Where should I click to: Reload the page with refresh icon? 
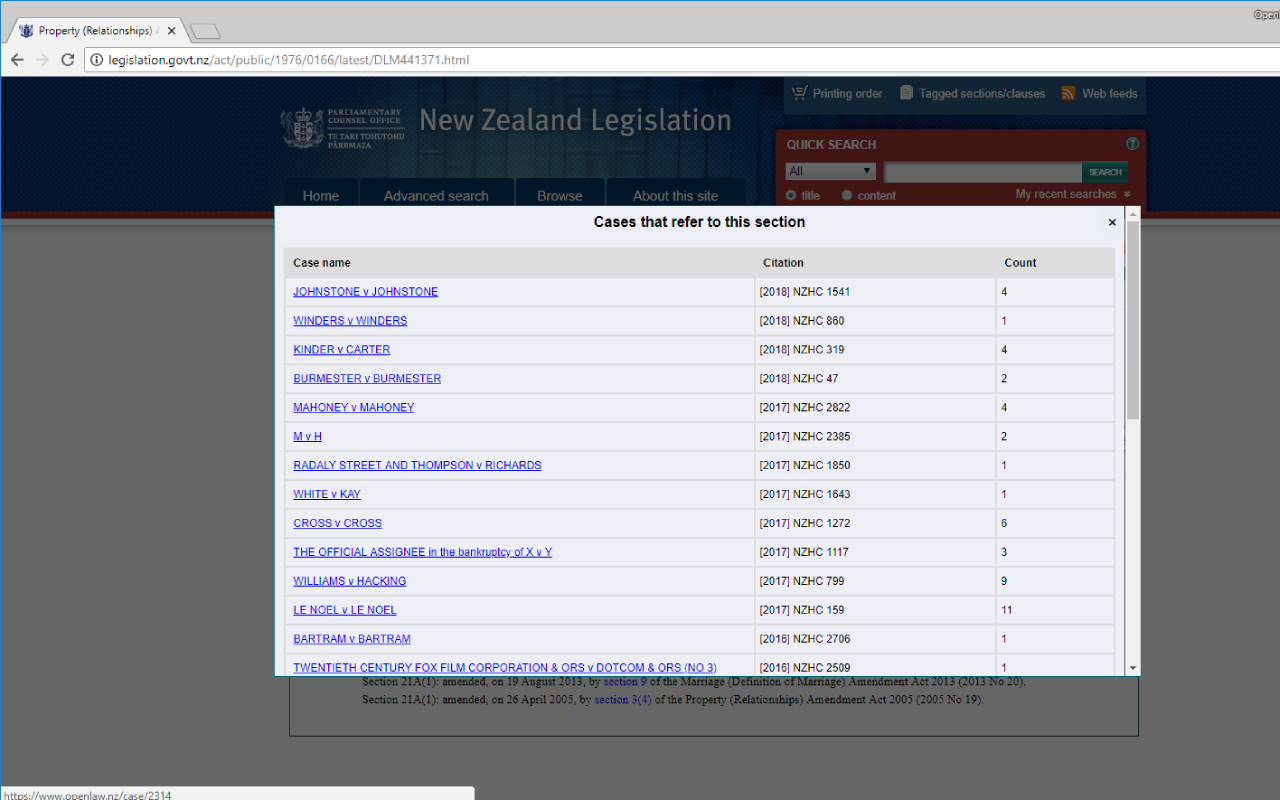(68, 60)
